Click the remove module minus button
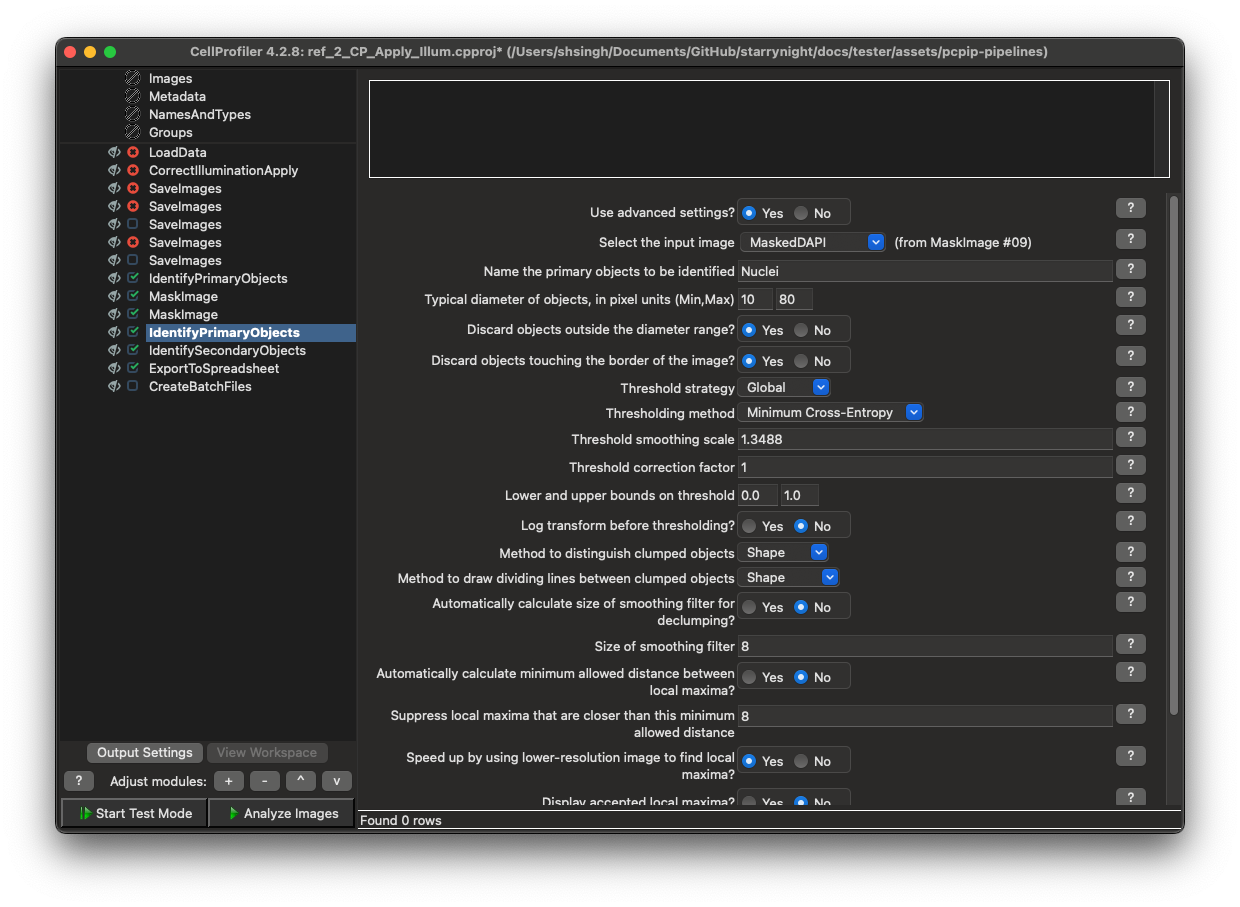 point(264,781)
